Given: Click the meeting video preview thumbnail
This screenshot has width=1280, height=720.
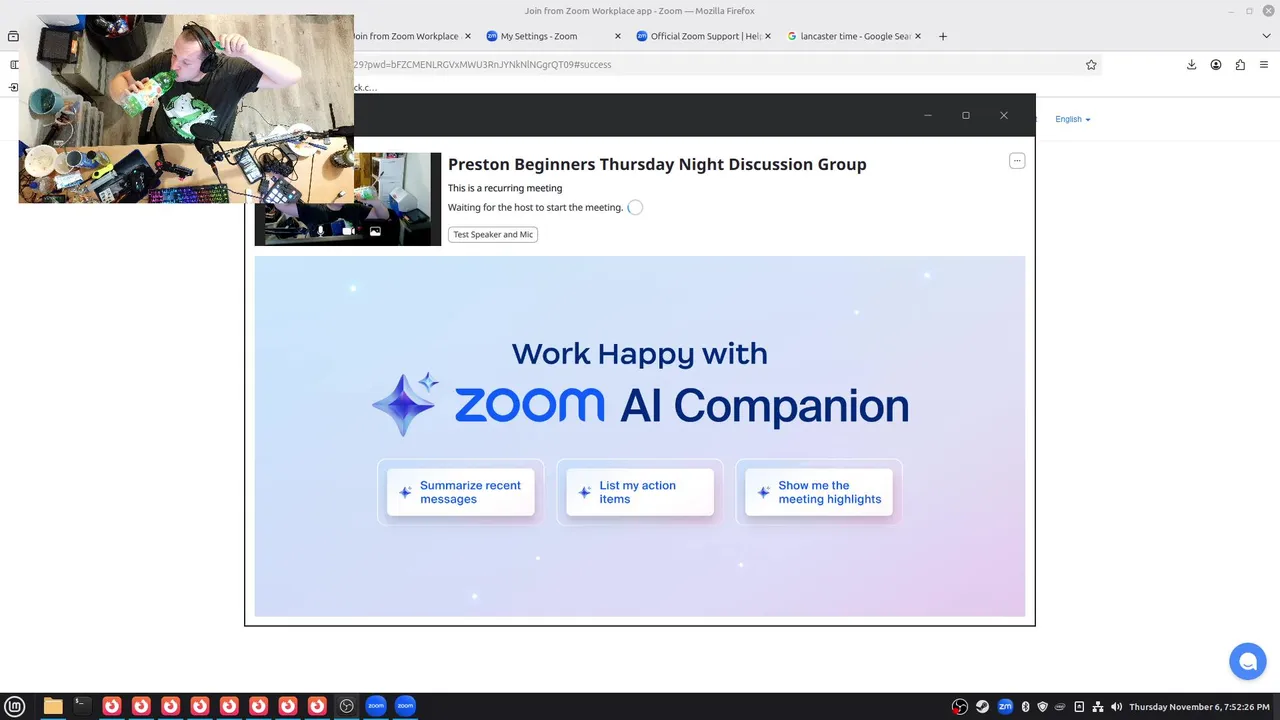Looking at the screenshot, I should tap(348, 199).
